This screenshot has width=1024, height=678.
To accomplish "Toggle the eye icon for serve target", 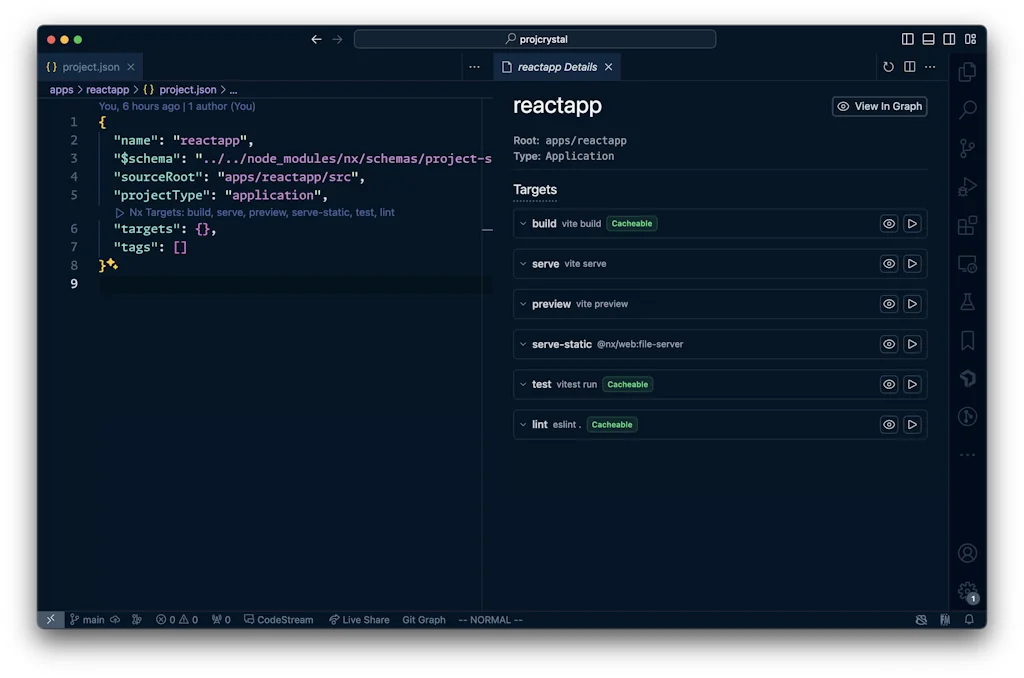I will pos(888,264).
